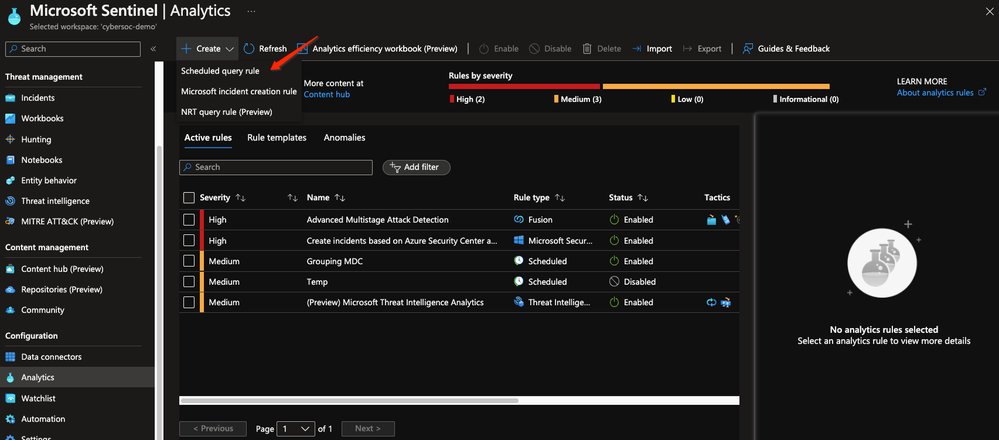Click the Enable power icon in toolbar
Image resolution: width=999 pixels, height=440 pixels.
click(484, 48)
